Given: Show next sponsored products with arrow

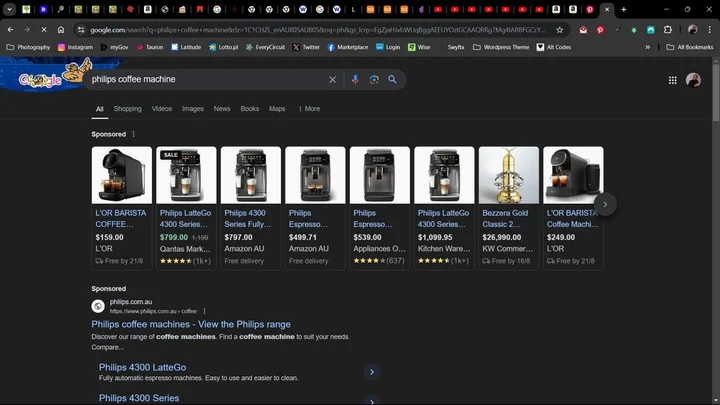Looking at the screenshot, I should click(605, 204).
